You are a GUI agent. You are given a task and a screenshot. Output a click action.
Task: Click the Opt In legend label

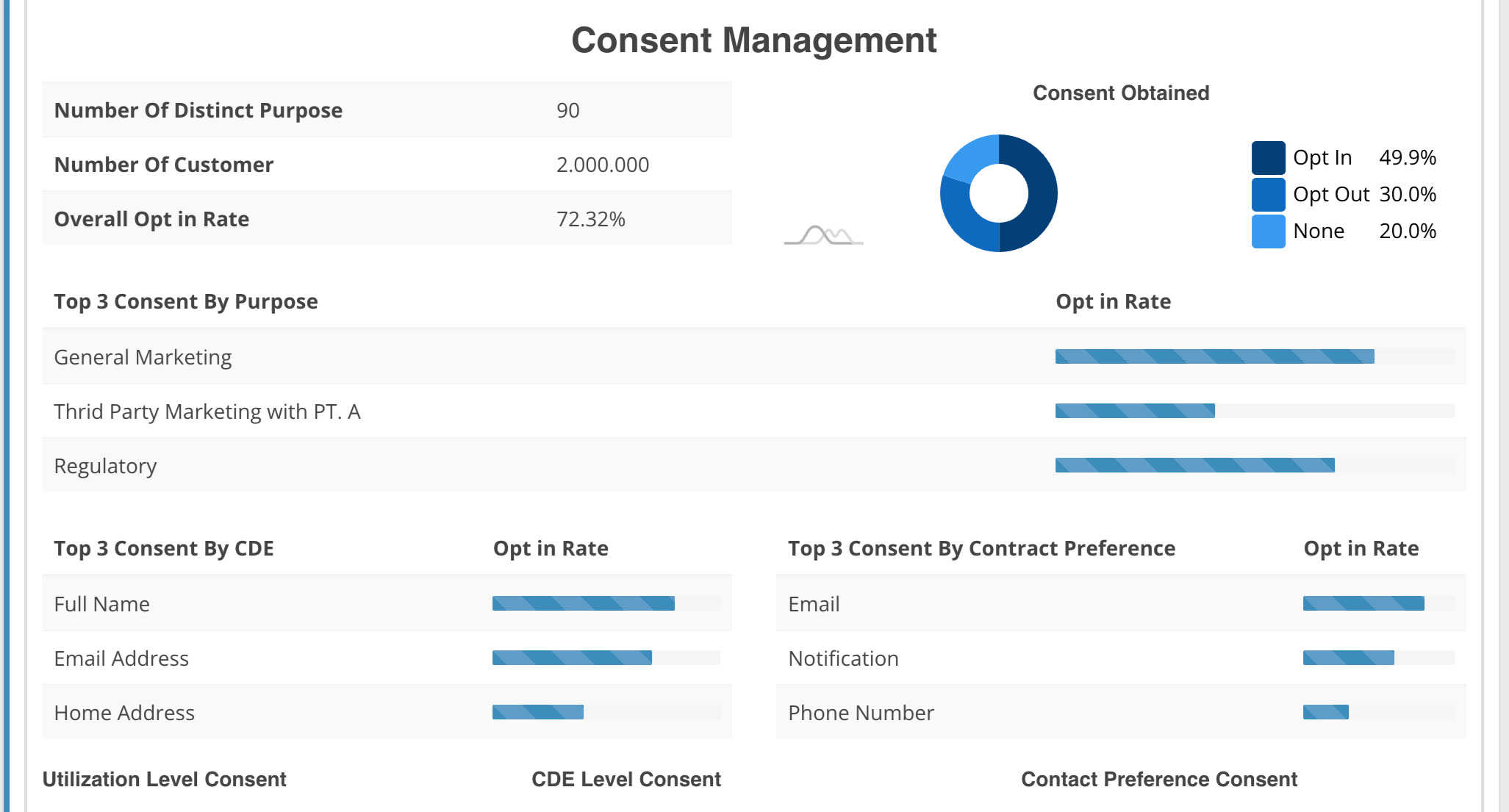[x=1322, y=158]
